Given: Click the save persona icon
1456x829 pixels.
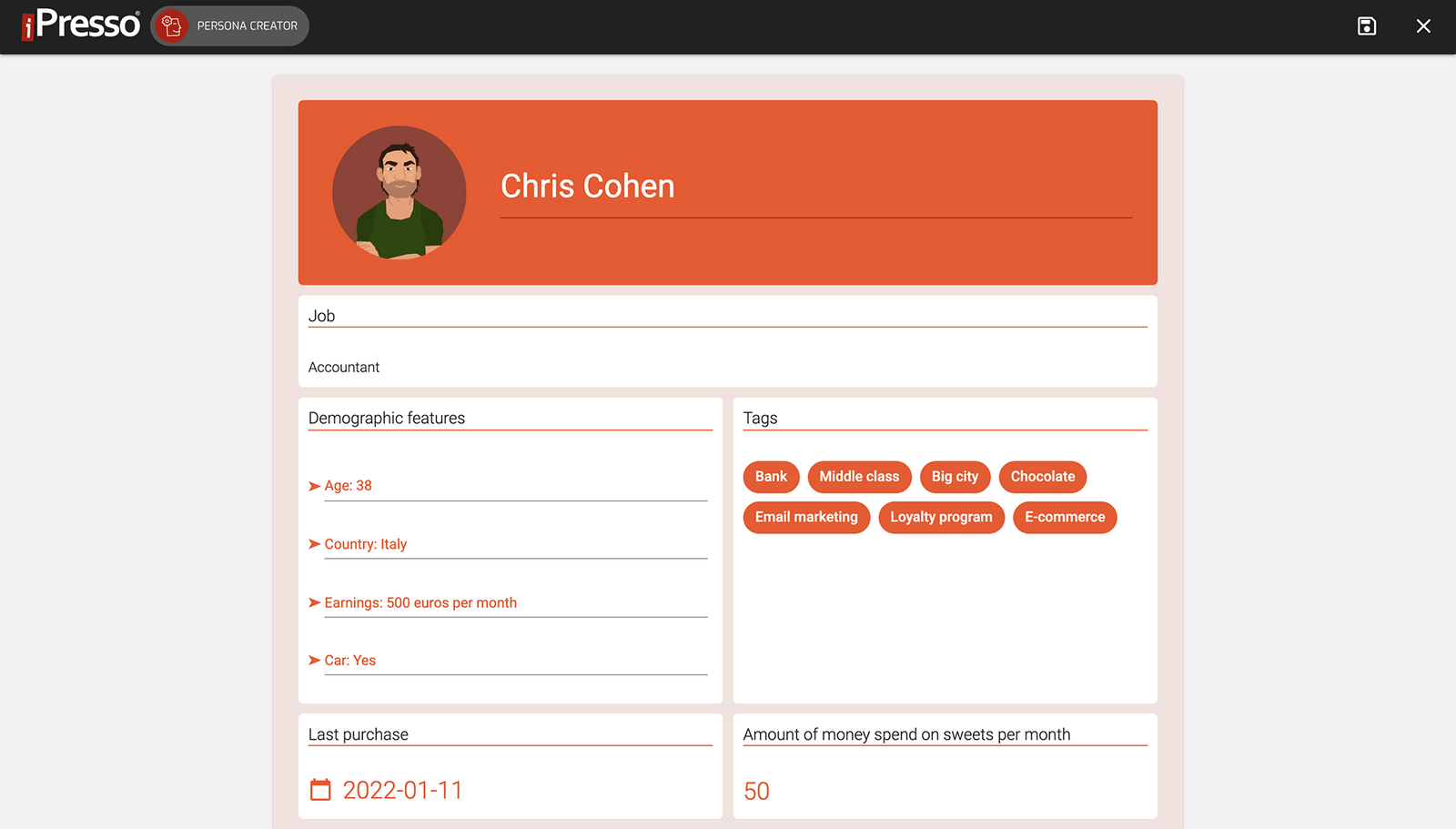Looking at the screenshot, I should pos(1366,25).
